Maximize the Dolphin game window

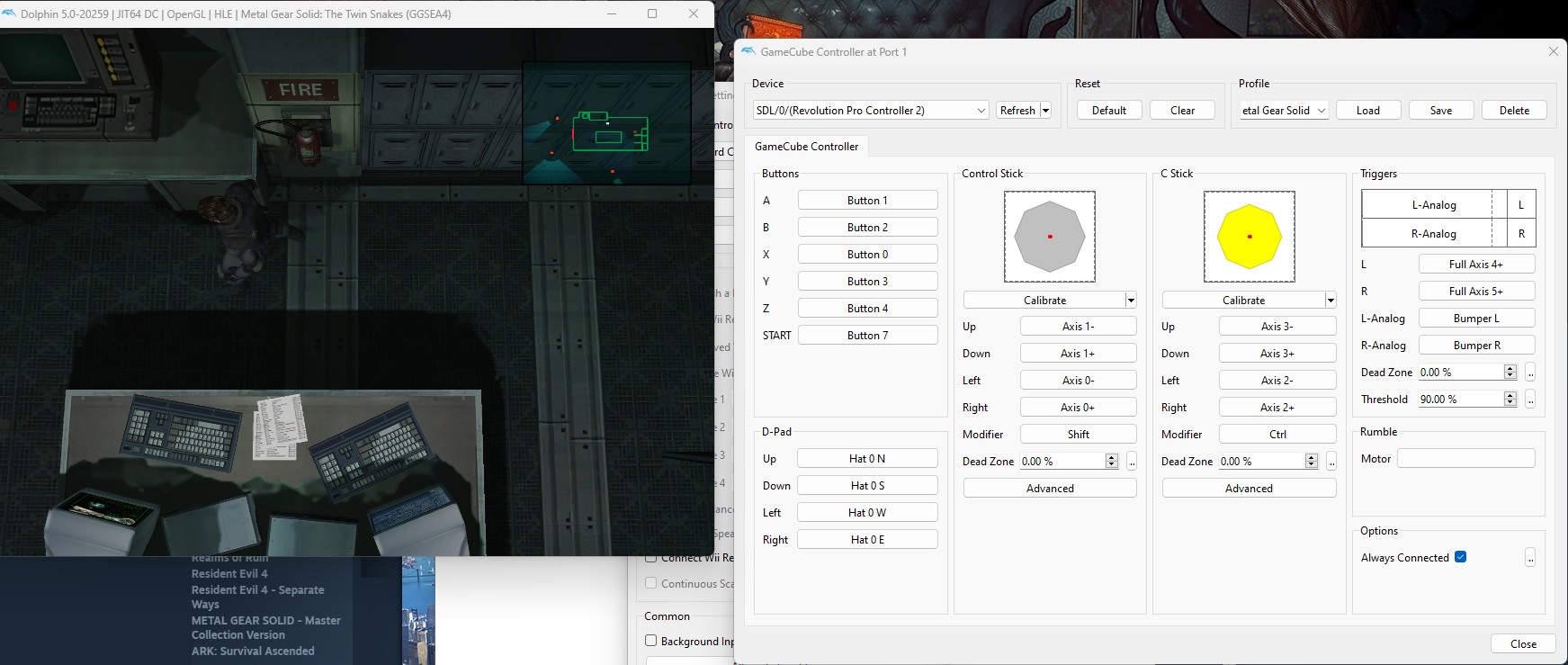pos(652,13)
